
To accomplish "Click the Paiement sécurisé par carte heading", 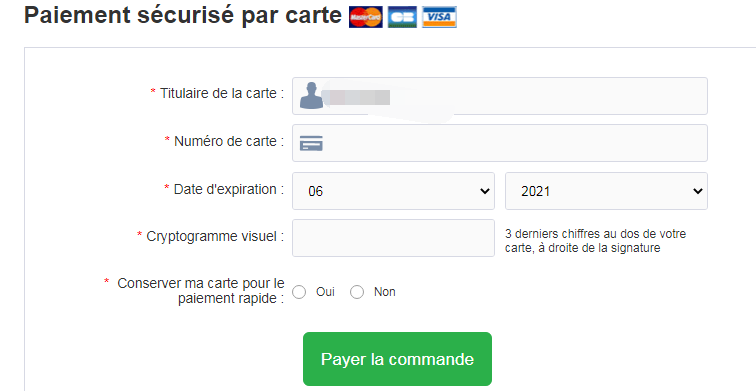I will click(x=183, y=15).
